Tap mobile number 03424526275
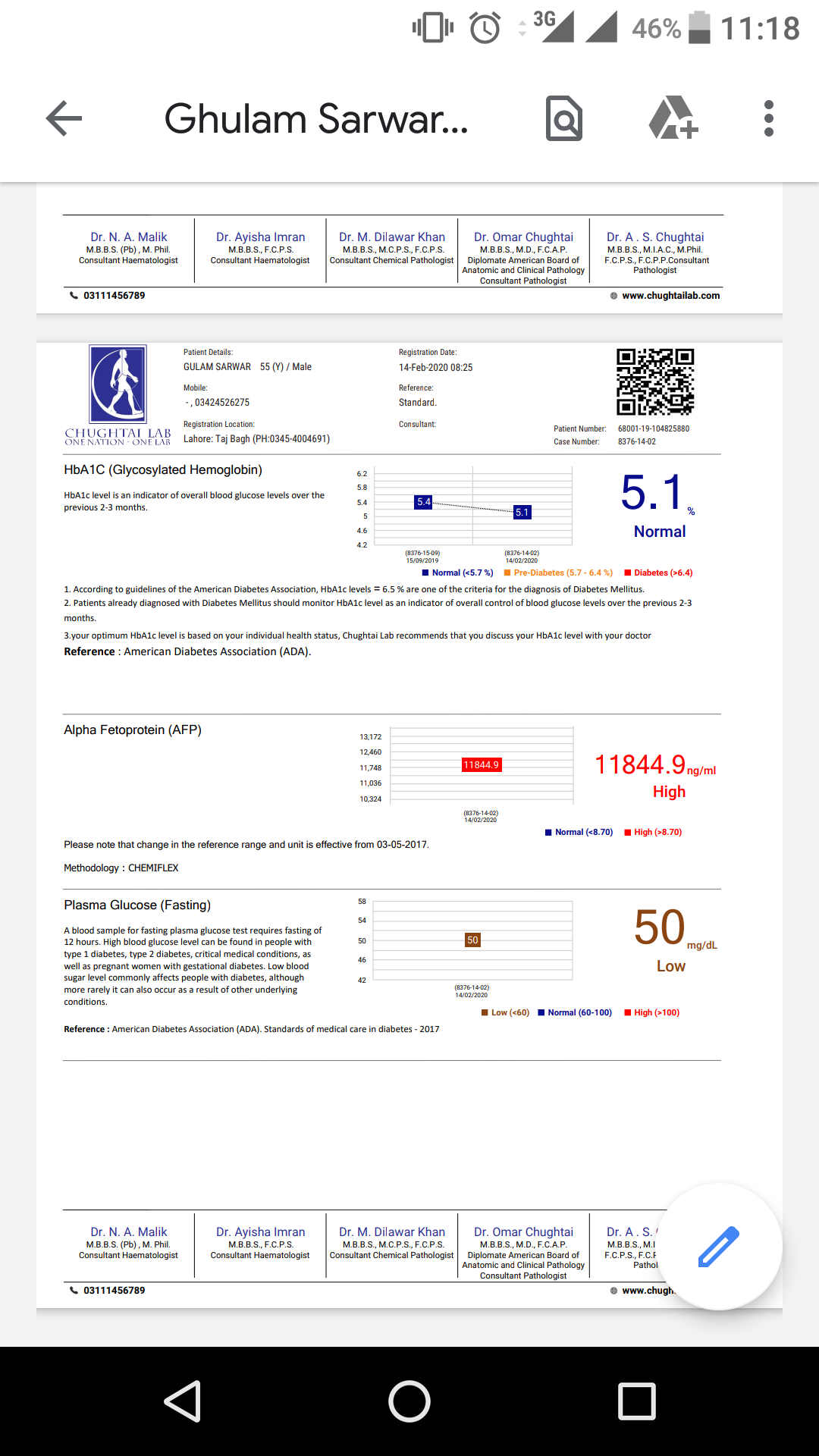The width and height of the screenshot is (819, 1456). pos(222,403)
